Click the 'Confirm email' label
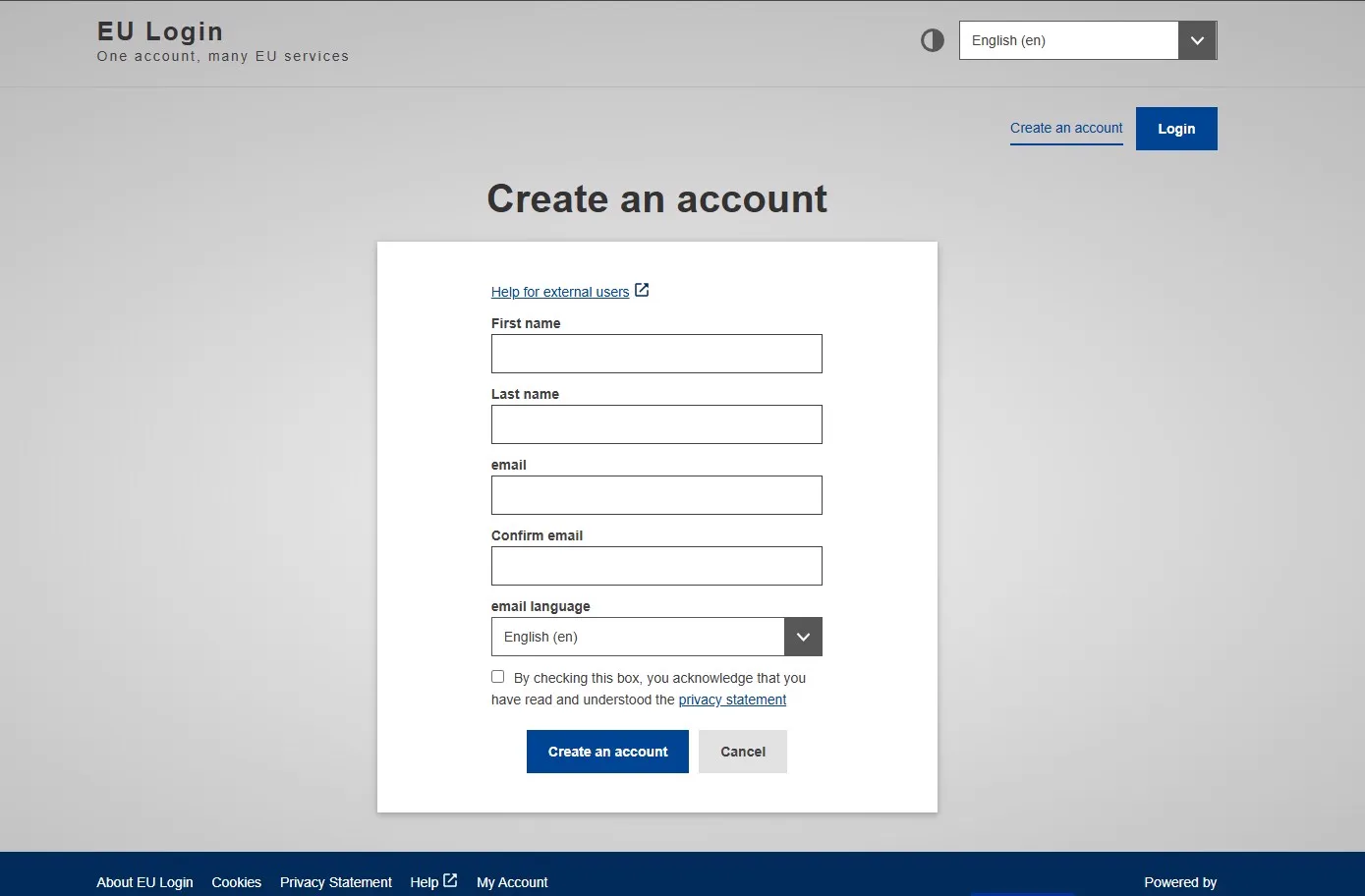The width and height of the screenshot is (1365, 896). pyautogui.click(x=537, y=535)
